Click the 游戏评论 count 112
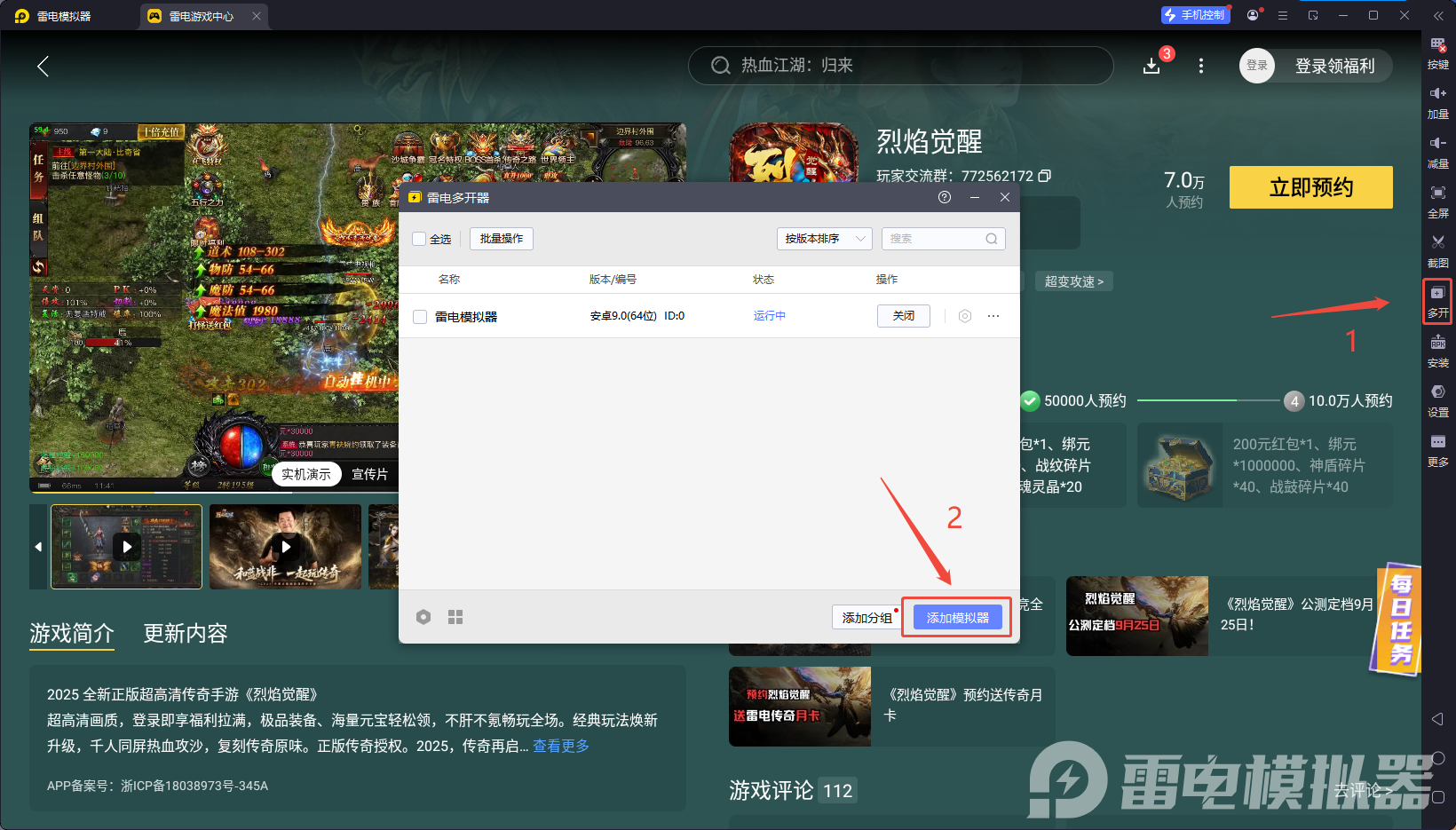 click(x=838, y=791)
